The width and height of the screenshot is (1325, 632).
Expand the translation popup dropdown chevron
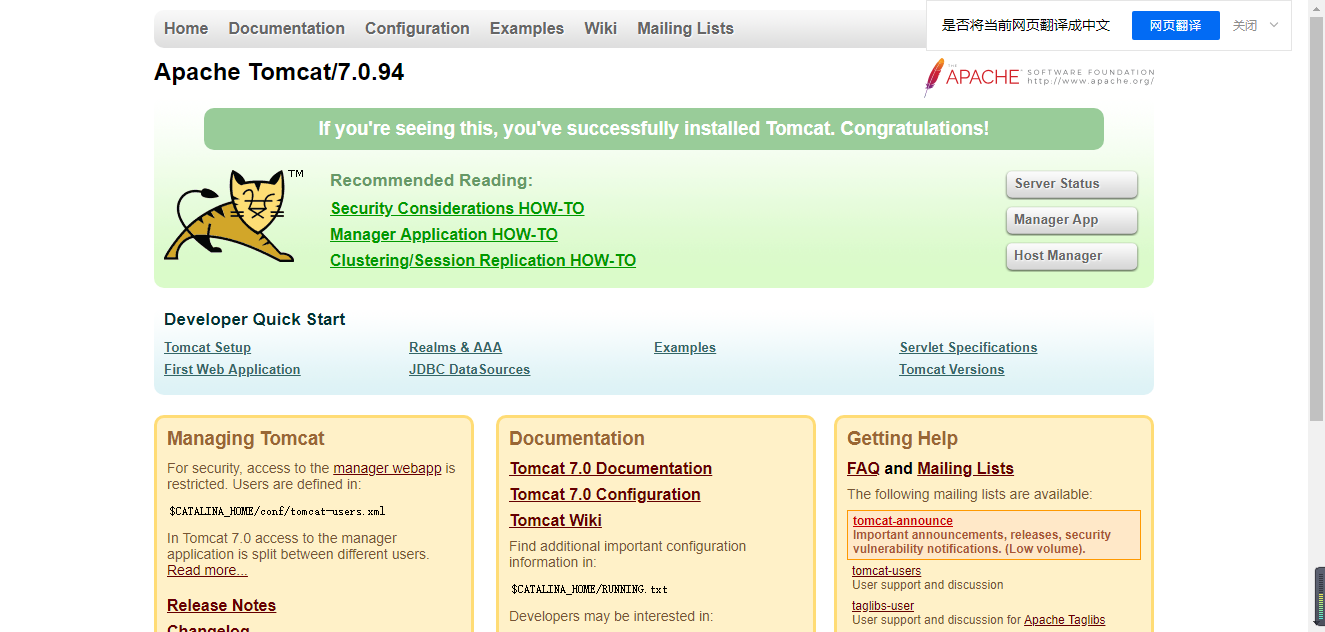[x=1273, y=25]
